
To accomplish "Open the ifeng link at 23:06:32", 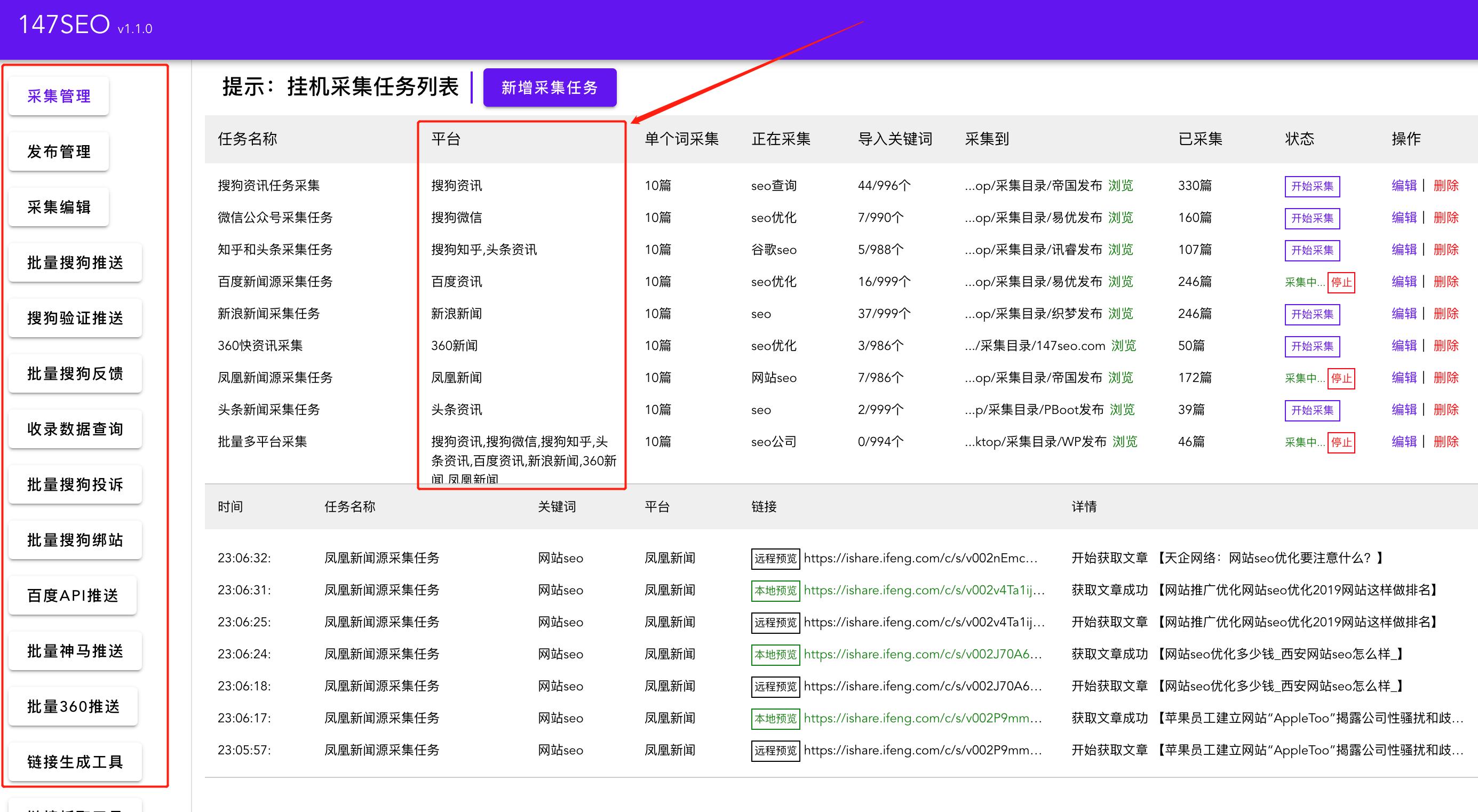I will tap(921, 558).
